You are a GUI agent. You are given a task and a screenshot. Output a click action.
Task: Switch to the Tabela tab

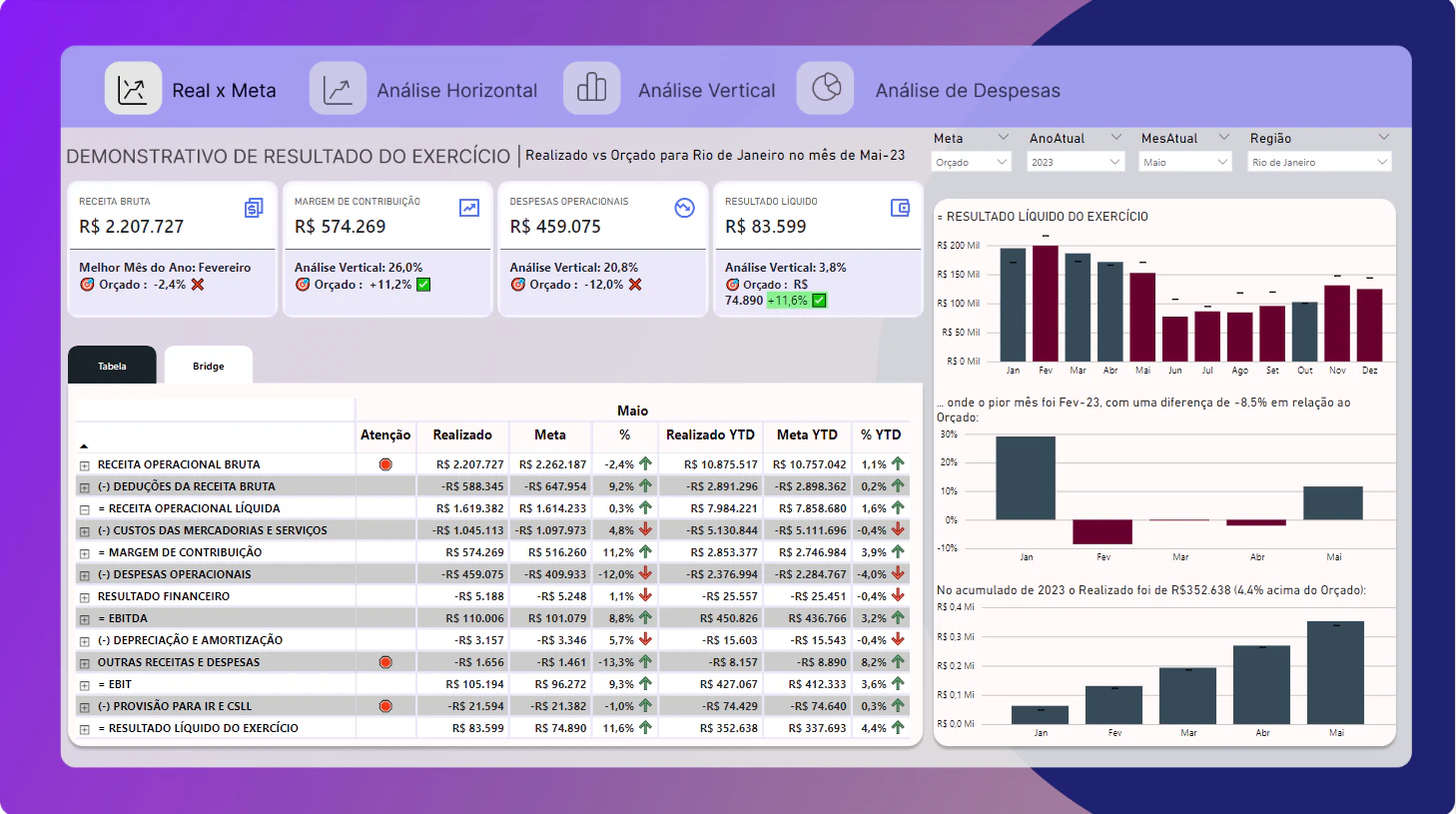pyautogui.click(x=112, y=366)
